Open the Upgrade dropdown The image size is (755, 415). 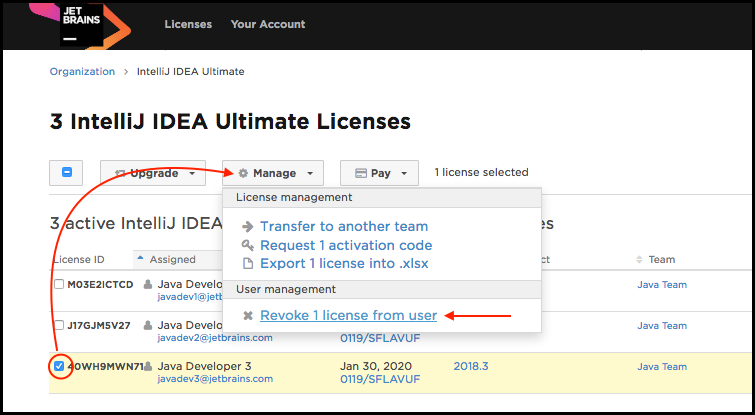(x=153, y=173)
